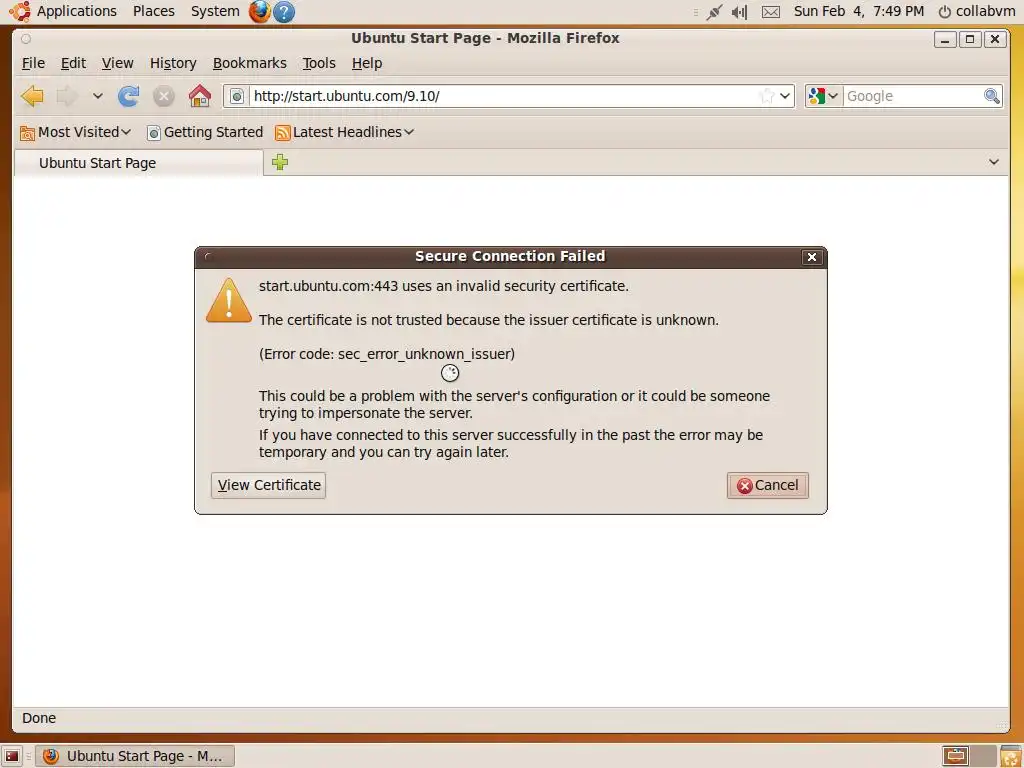
Task: Click the power icon beside collabvm
Action: (944, 12)
